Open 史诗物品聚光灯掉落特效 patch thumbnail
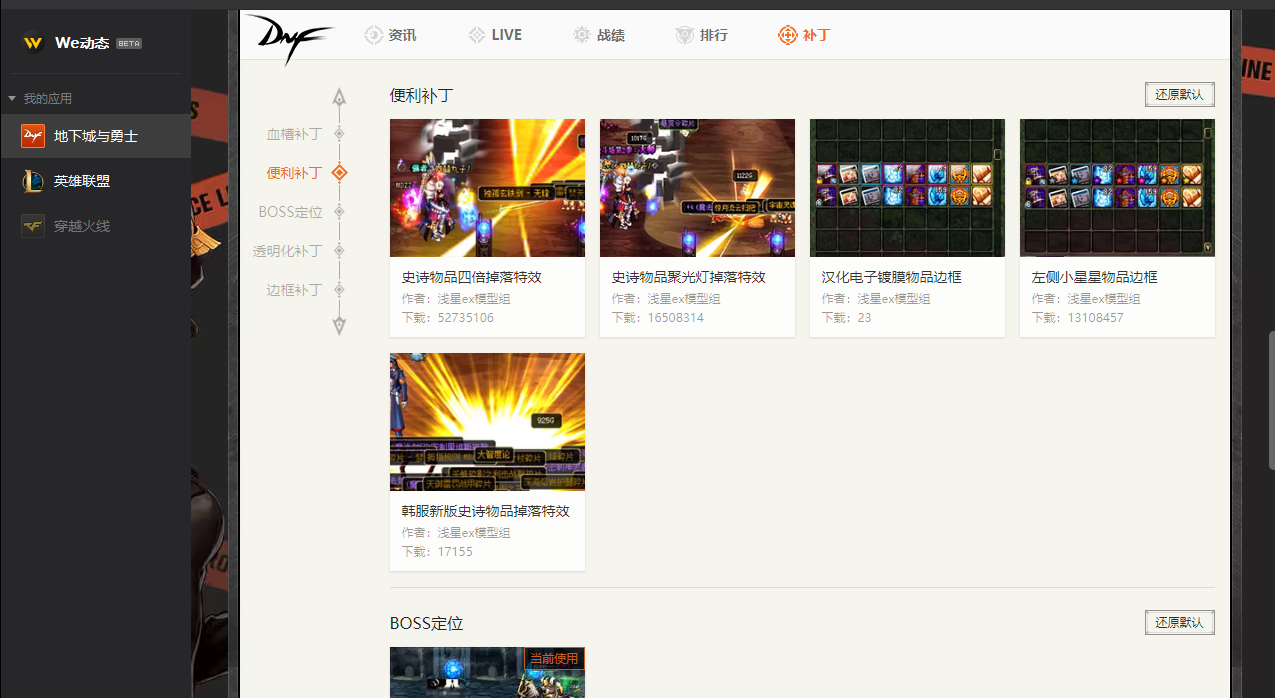 [697, 188]
